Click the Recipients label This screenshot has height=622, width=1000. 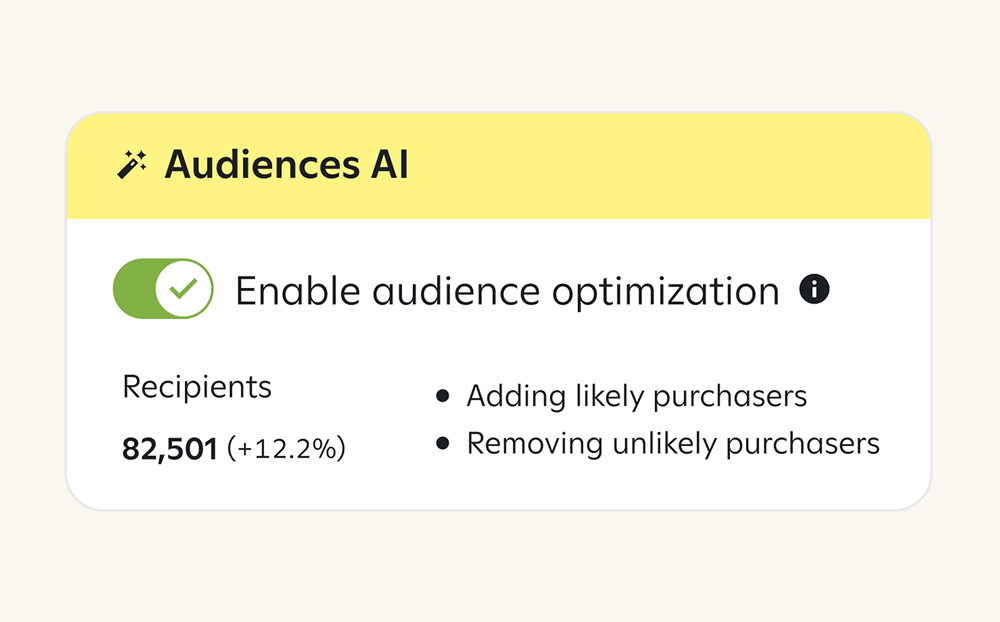pos(197,387)
